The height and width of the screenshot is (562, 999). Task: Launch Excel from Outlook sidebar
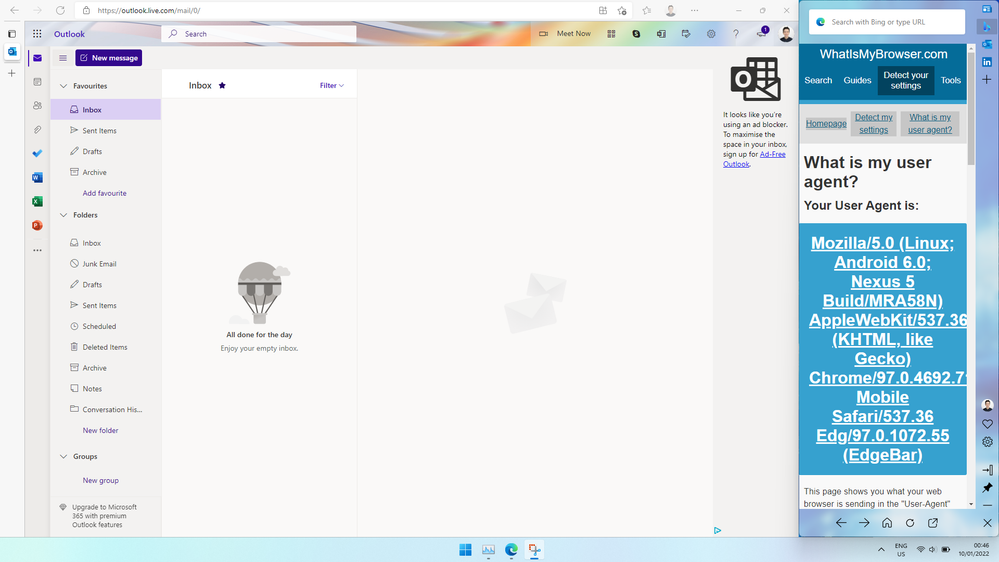pos(38,201)
